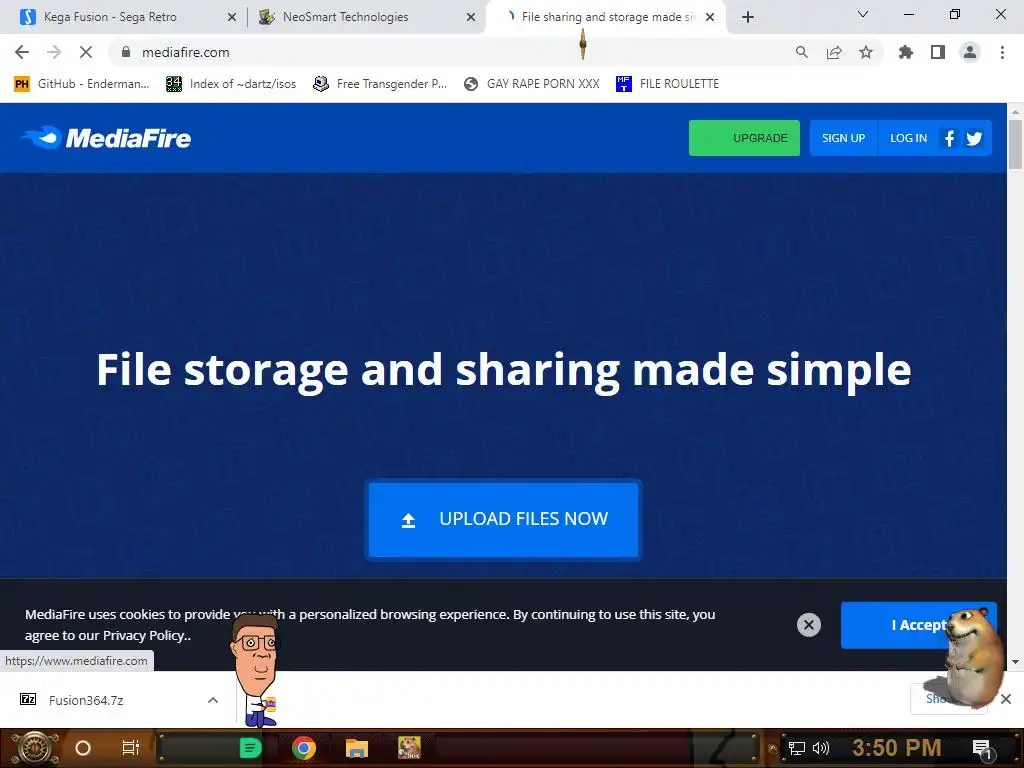Image resolution: width=1024 pixels, height=768 pixels.
Task: Share this page via the share icon
Action: [x=834, y=52]
